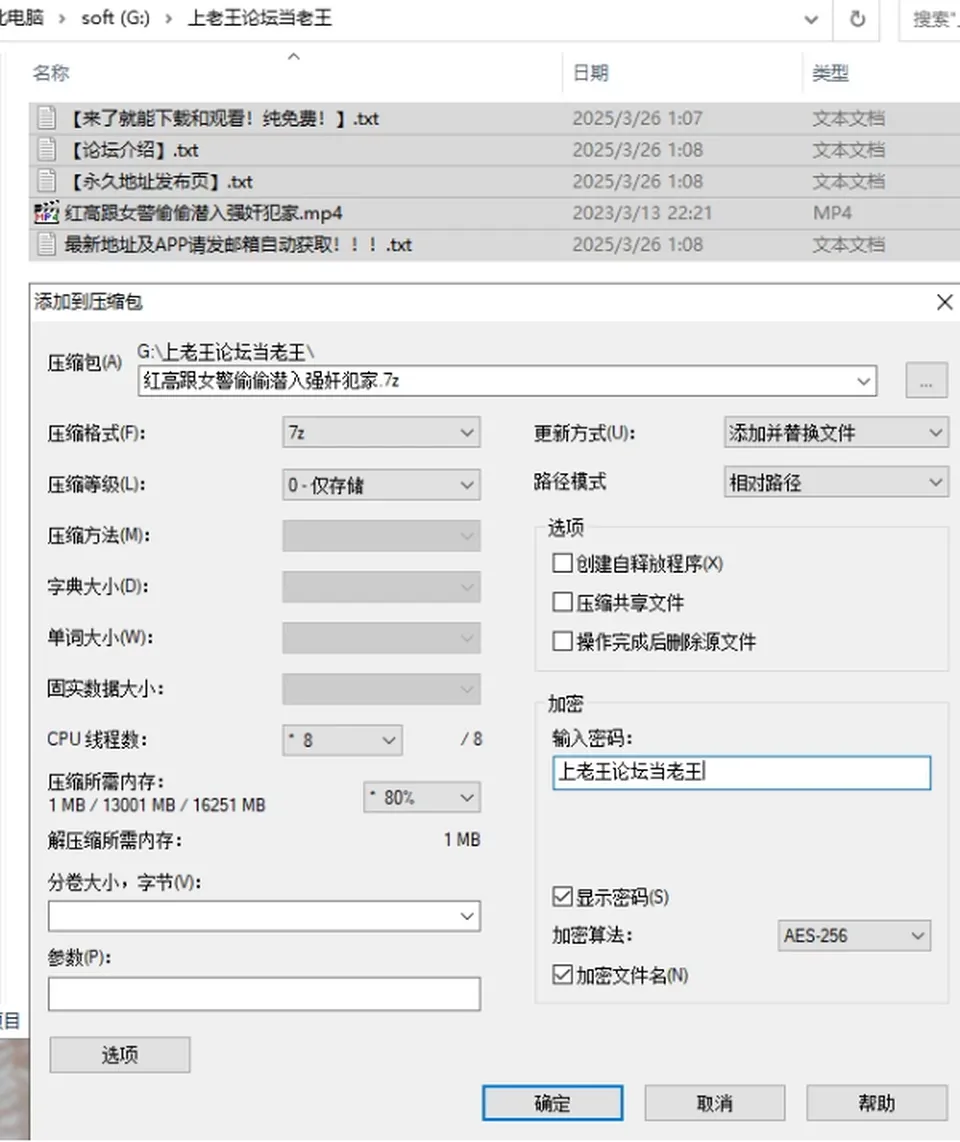Viewport: 960px width, 1142px height.
Task: Check 操作完成后删除源文件
Action: 562,642
